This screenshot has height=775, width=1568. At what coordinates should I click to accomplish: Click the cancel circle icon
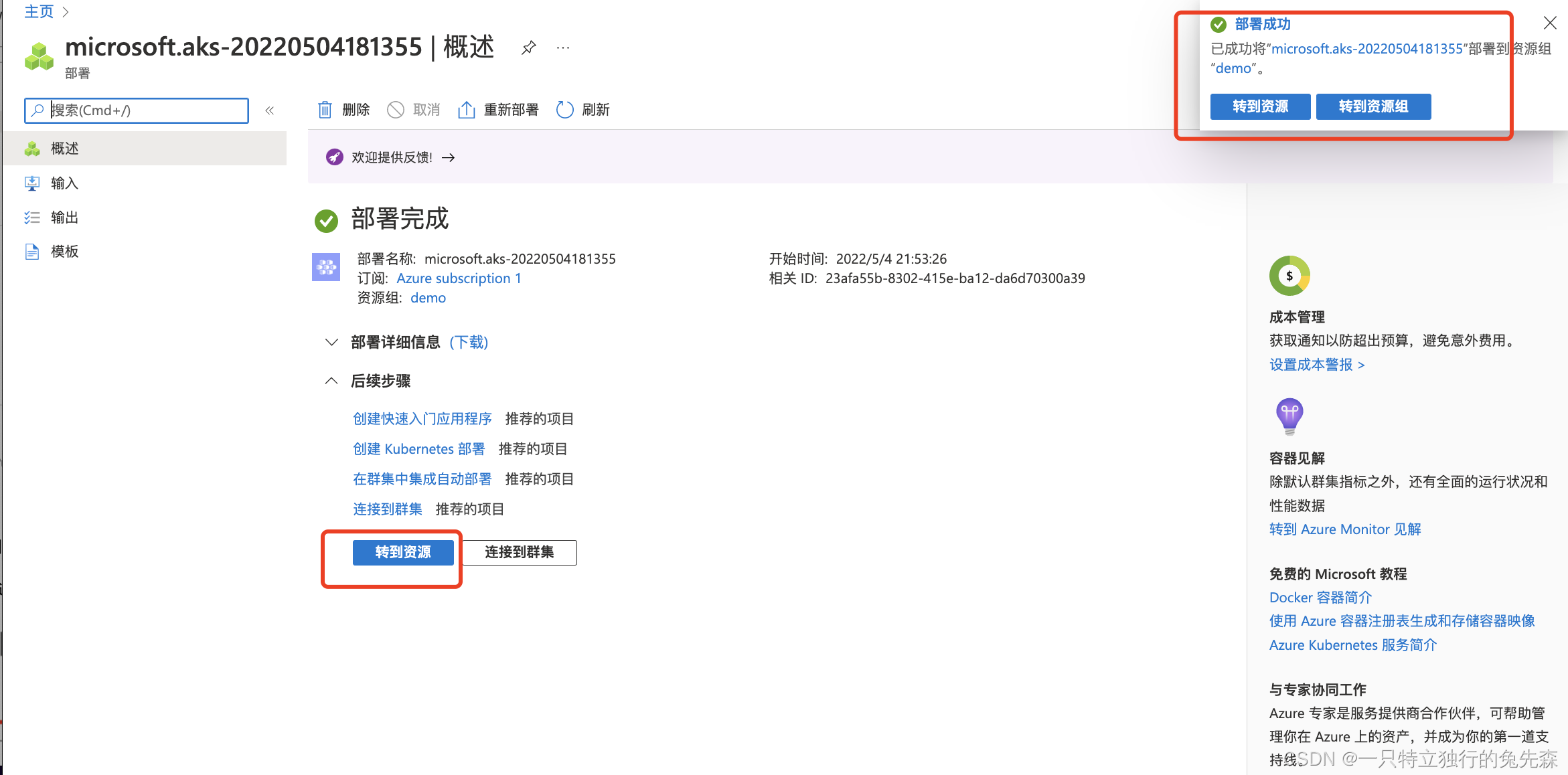point(396,110)
